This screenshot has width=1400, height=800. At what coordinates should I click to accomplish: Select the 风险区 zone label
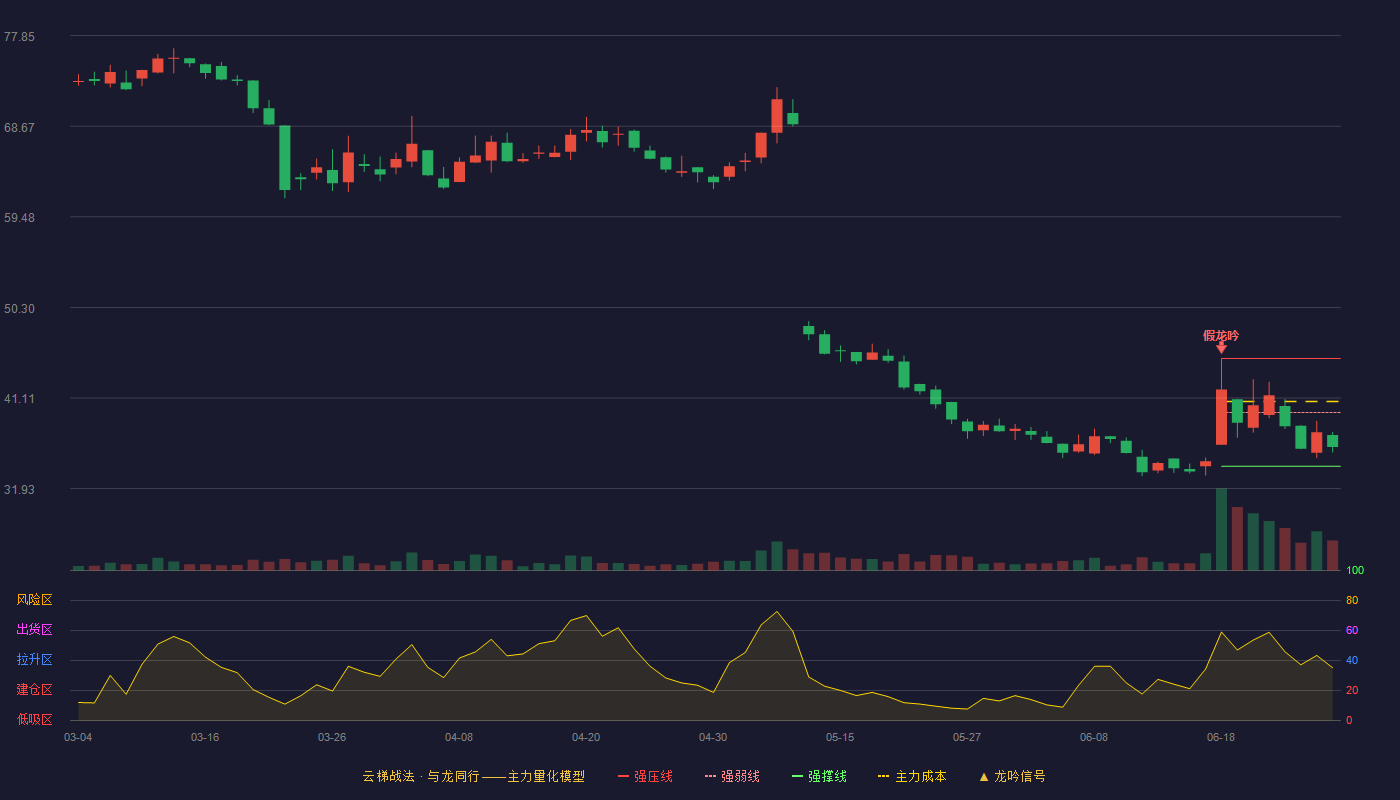coord(34,600)
